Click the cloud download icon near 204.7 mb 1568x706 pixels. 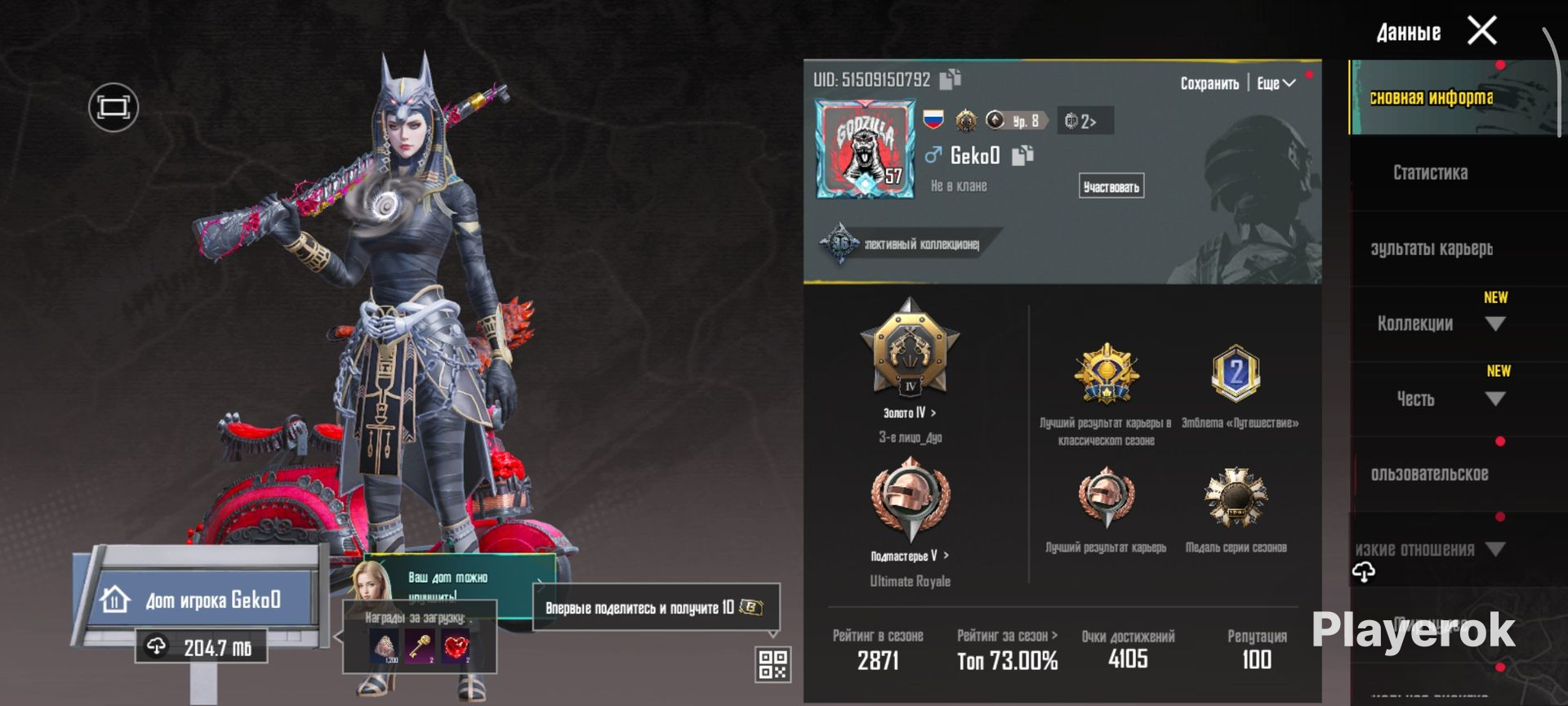point(156,646)
